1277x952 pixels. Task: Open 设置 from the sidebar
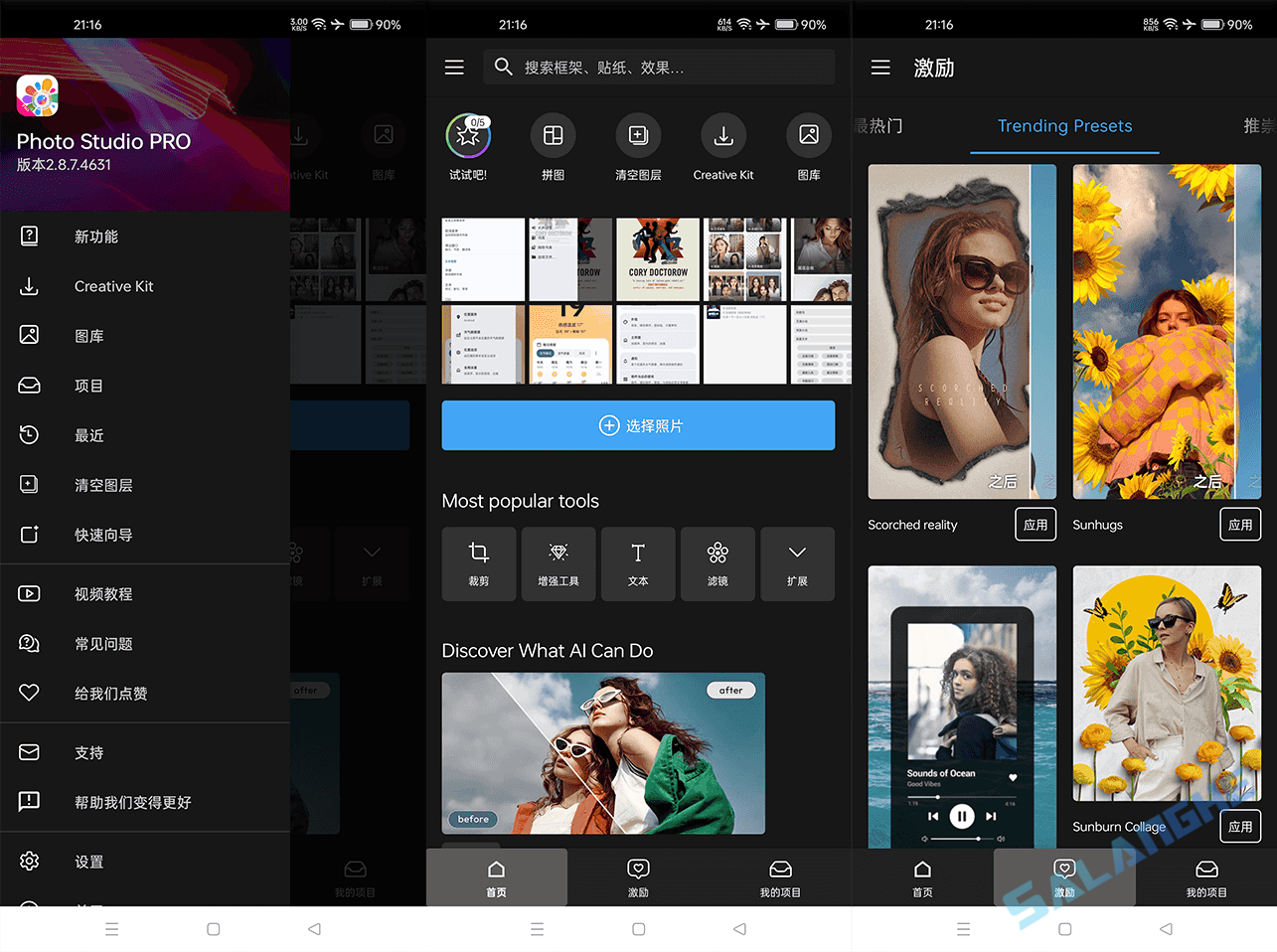[x=88, y=862]
